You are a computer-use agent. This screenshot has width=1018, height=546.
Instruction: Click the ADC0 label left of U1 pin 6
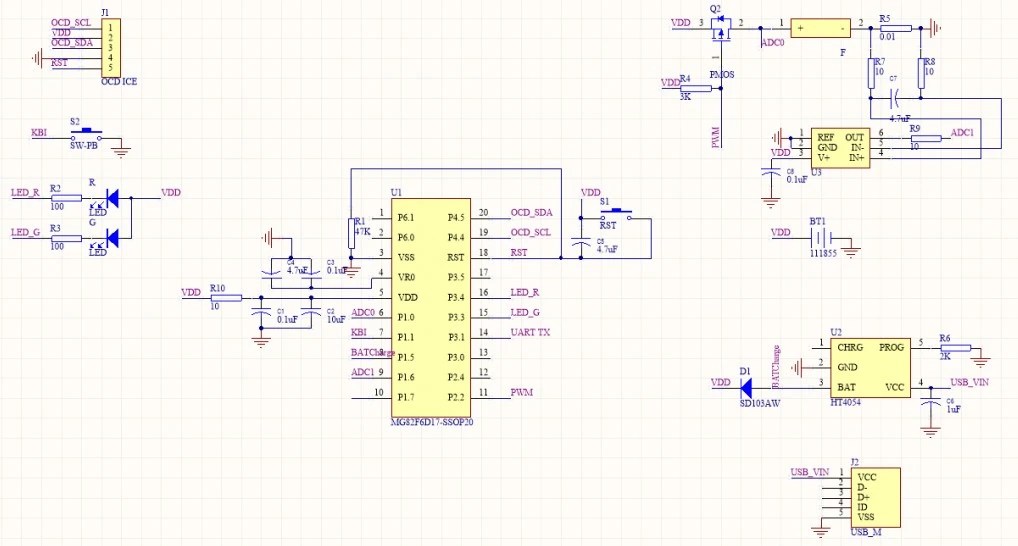pos(364,312)
